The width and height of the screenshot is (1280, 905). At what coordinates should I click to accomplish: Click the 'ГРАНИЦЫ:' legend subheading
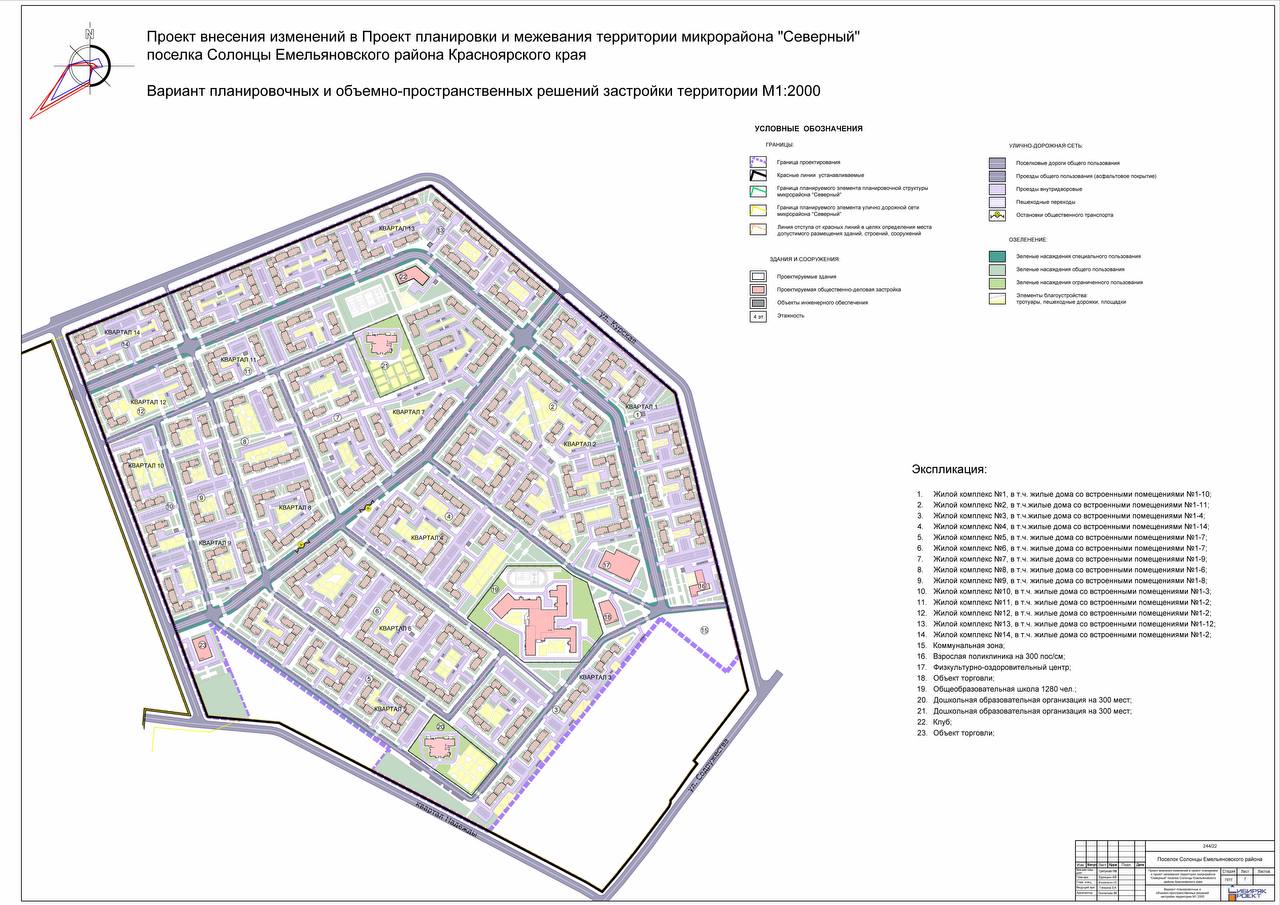tap(779, 145)
